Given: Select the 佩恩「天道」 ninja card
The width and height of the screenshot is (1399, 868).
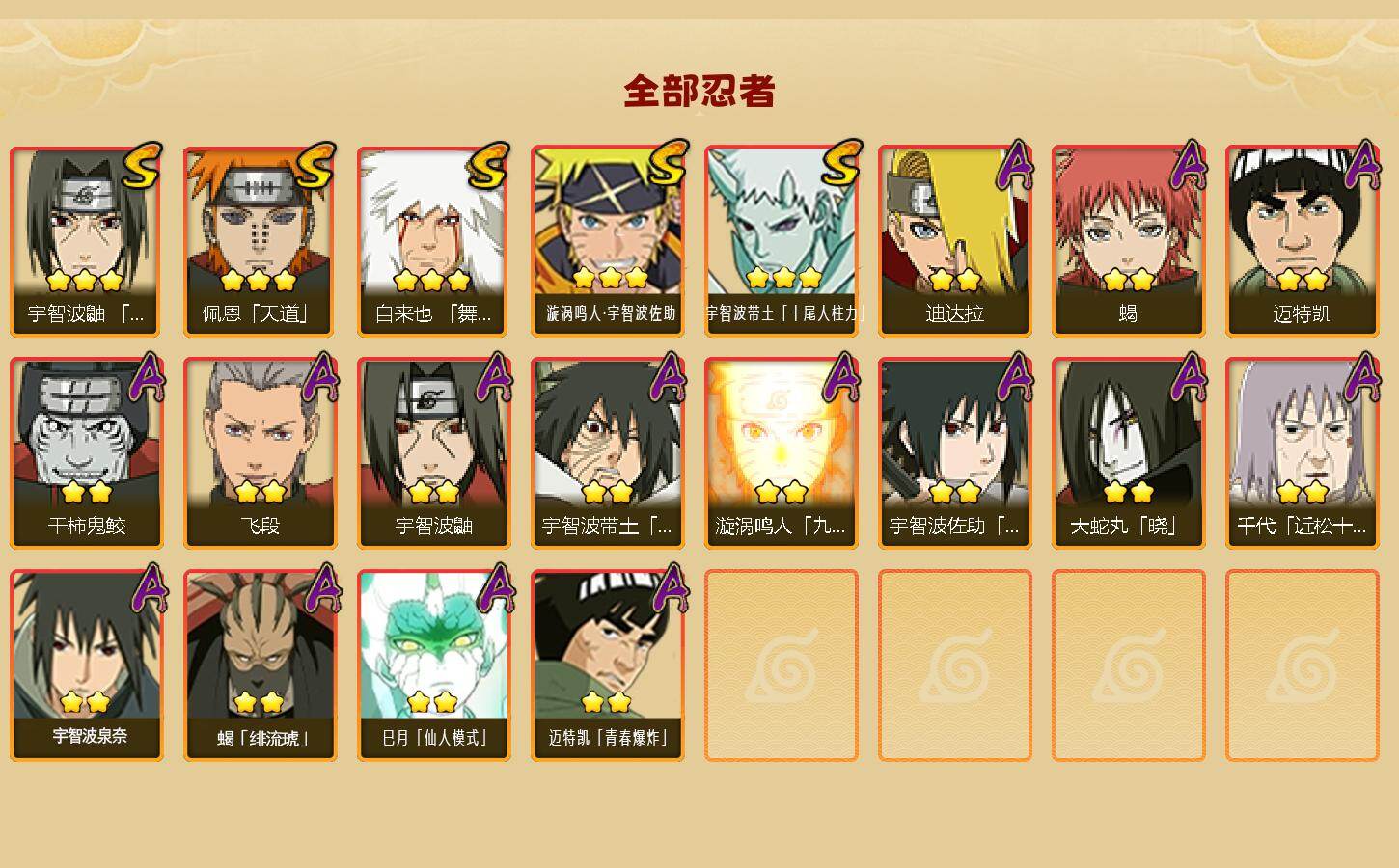Looking at the screenshot, I should (x=260, y=241).
